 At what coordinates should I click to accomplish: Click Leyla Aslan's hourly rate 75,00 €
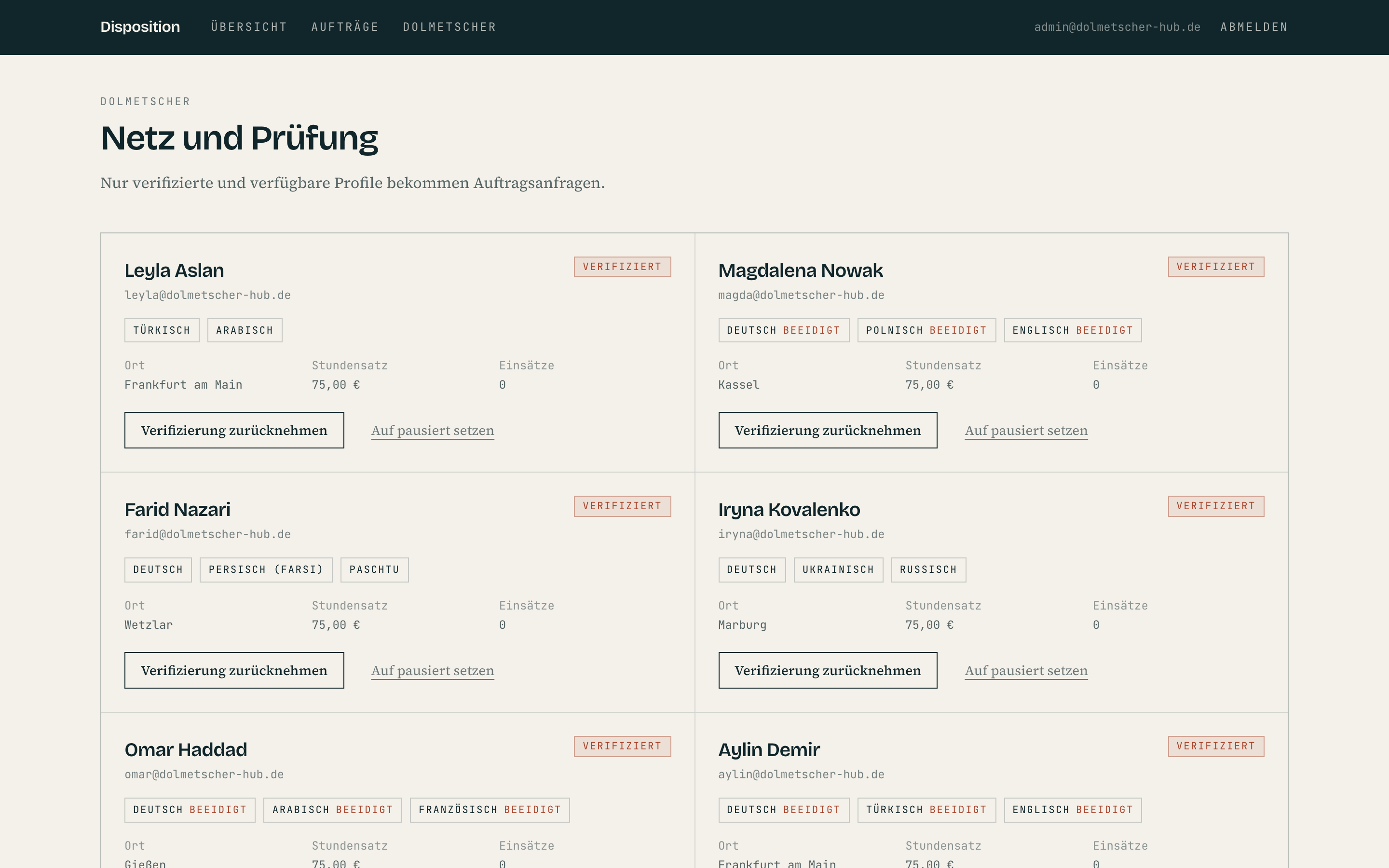point(336,385)
